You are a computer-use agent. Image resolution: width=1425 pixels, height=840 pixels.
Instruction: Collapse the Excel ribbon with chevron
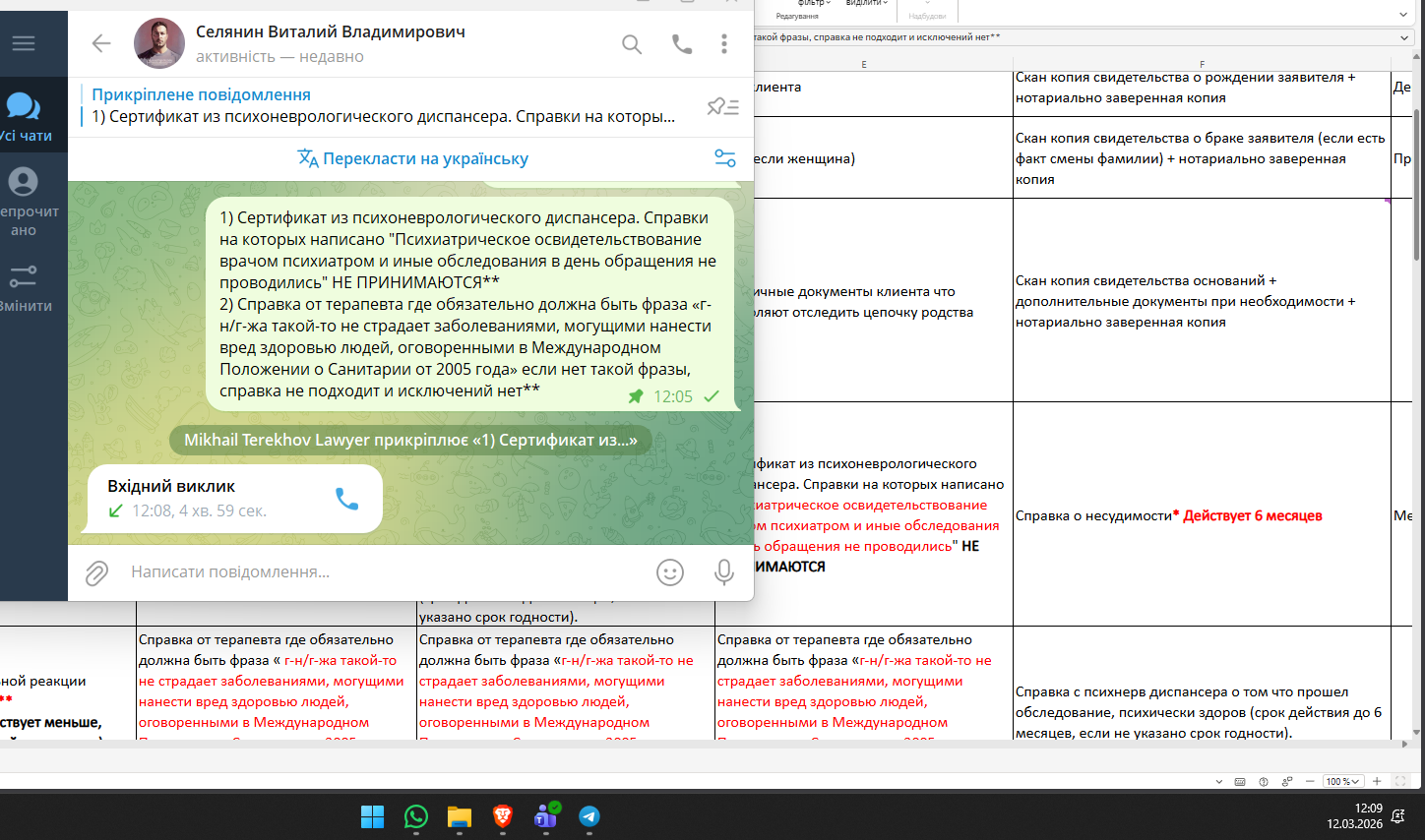[x=1403, y=15]
